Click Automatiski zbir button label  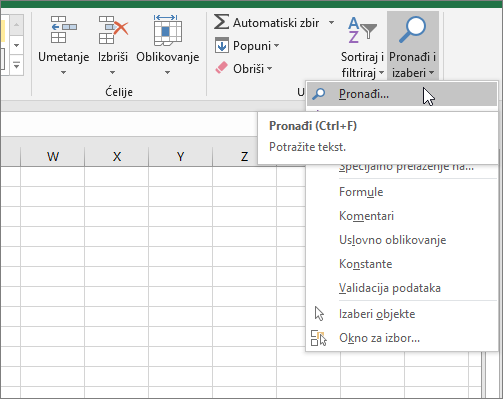(x=276, y=23)
